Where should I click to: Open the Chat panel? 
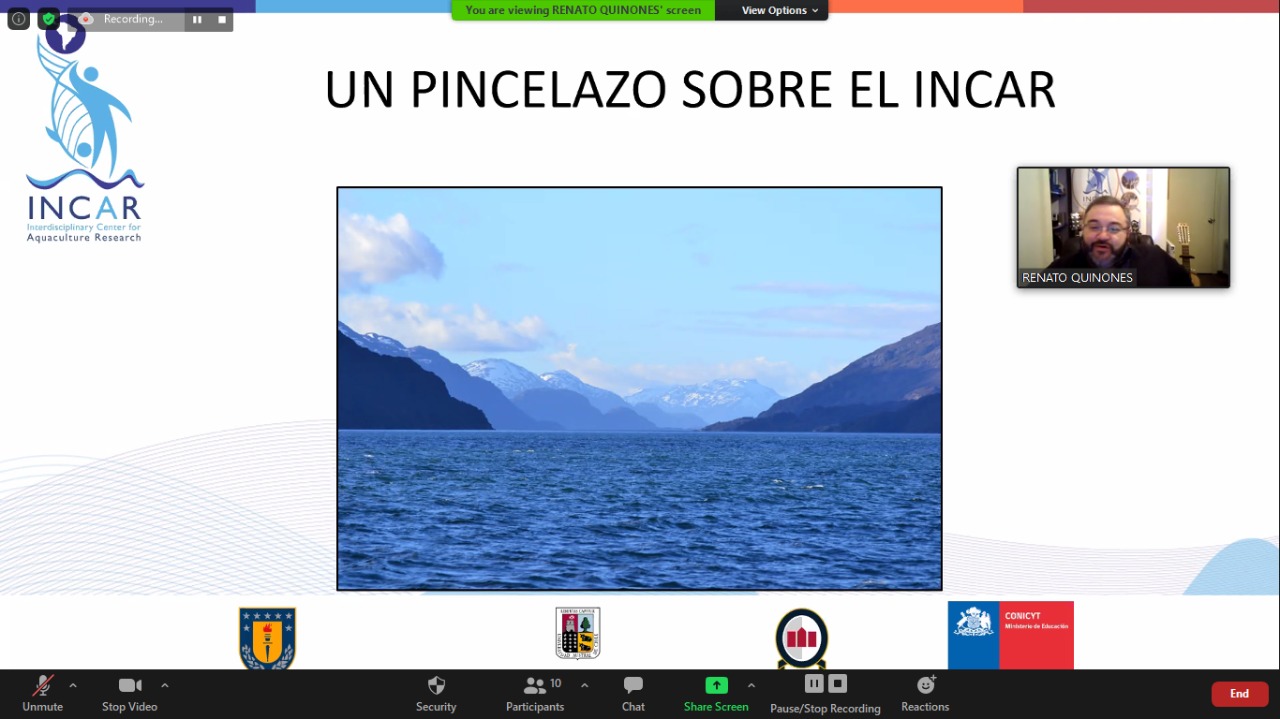click(x=633, y=686)
